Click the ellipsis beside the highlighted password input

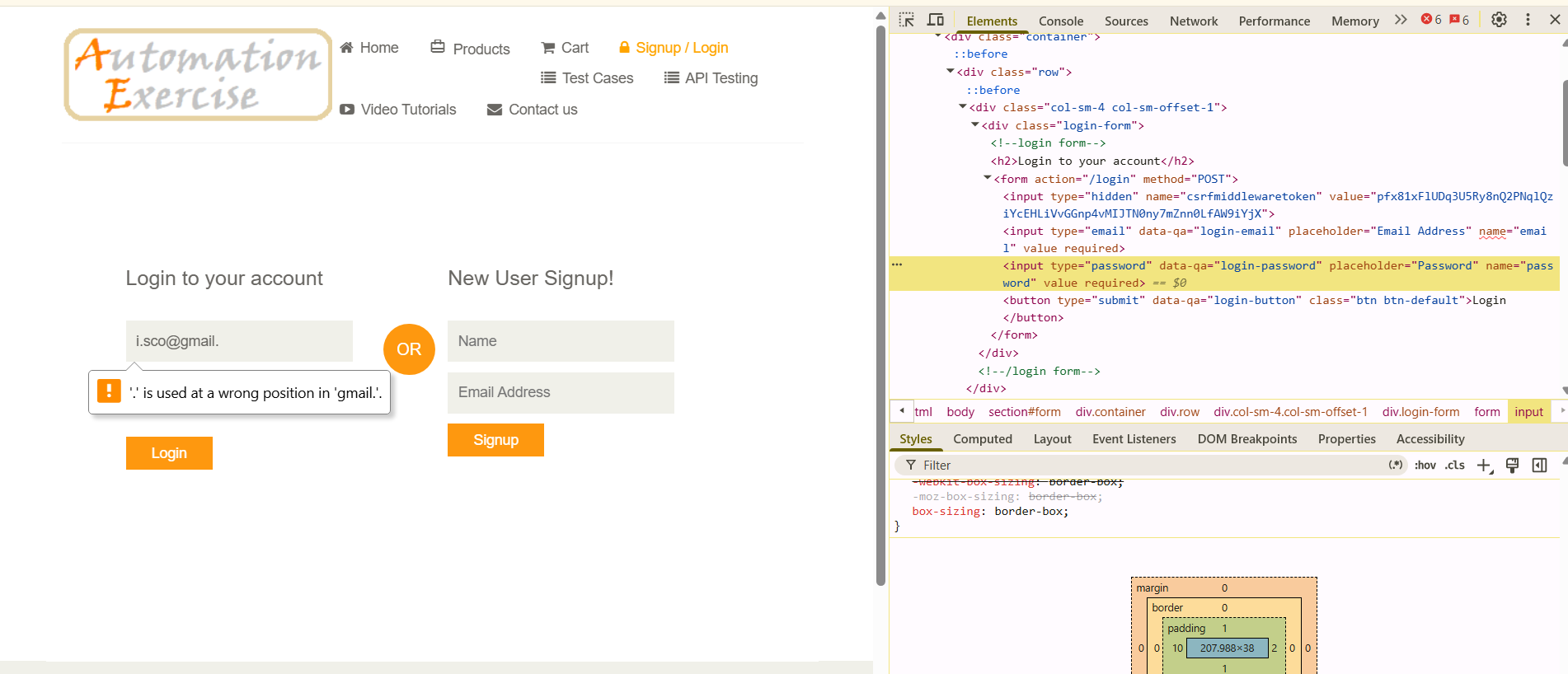tap(897, 264)
